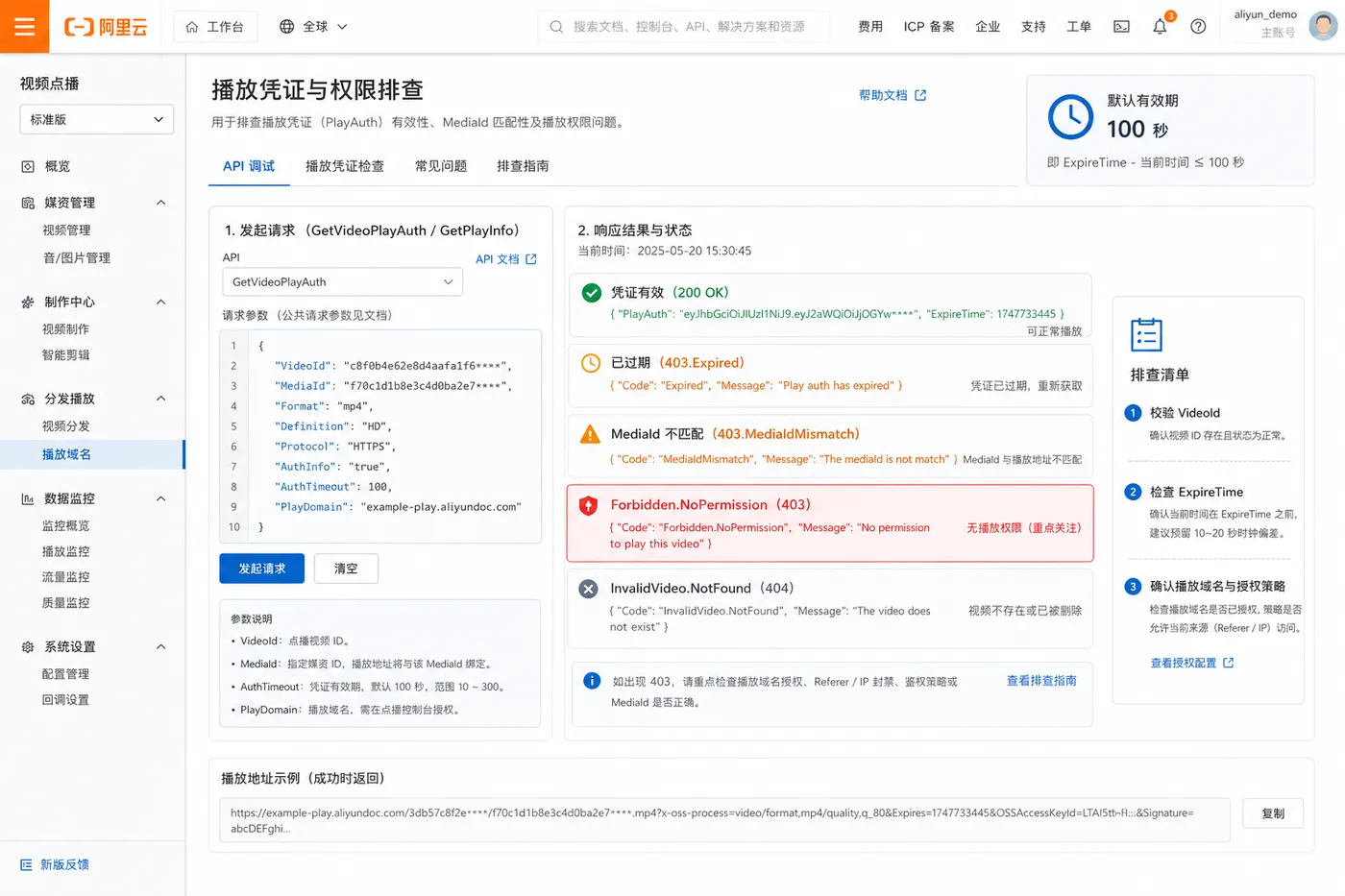This screenshot has width=1345, height=896.
Task: Click the 发起请求 button
Action: pyautogui.click(x=262, y=569)
